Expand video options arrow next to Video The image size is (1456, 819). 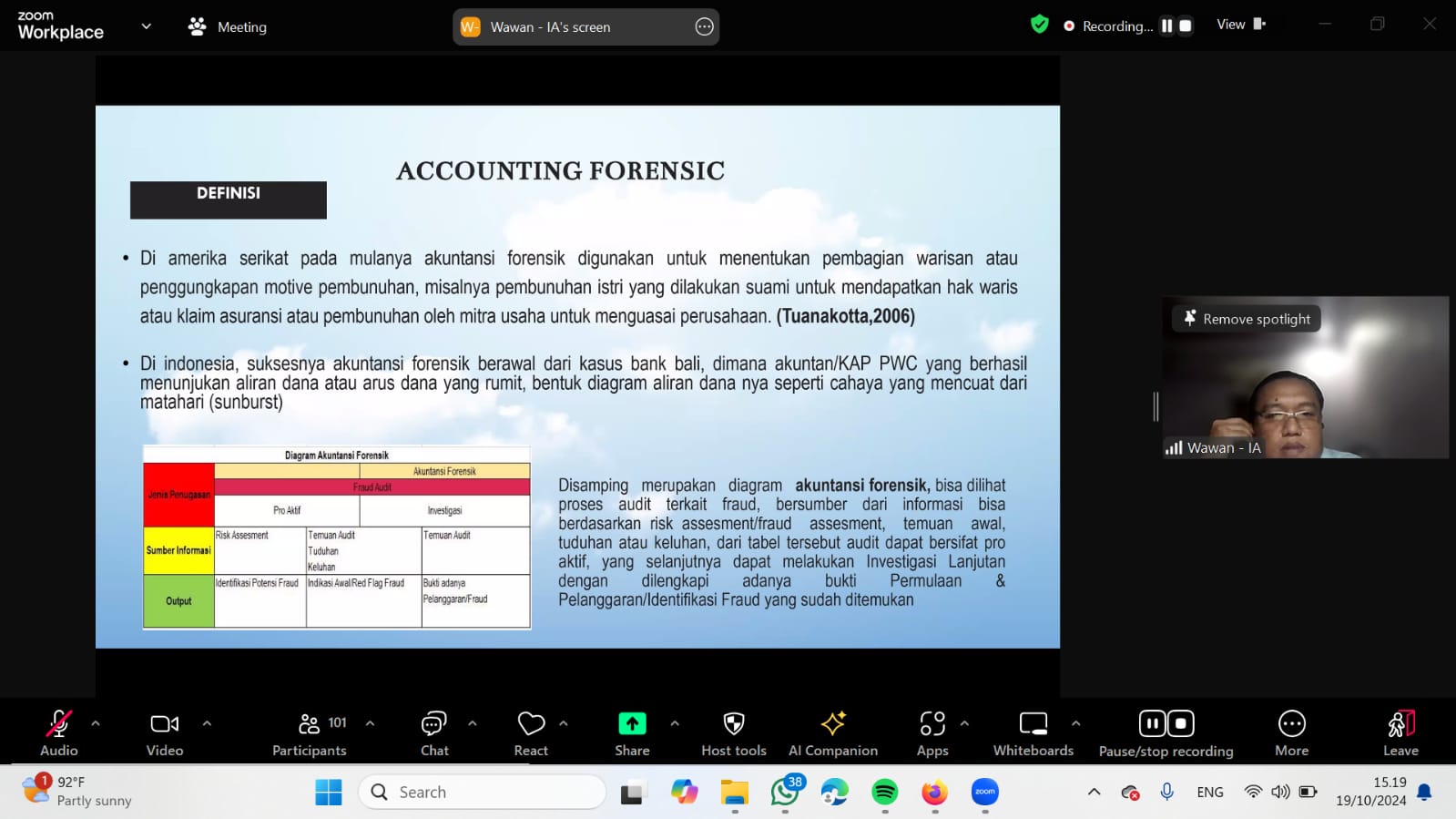point(207,723)
